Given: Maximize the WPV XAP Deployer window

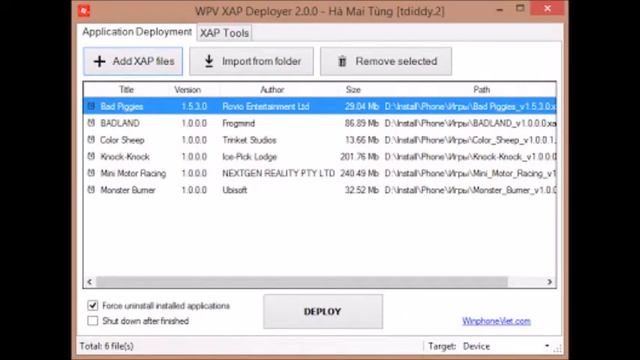Looking at the screenshot, I should pos(520,8).
